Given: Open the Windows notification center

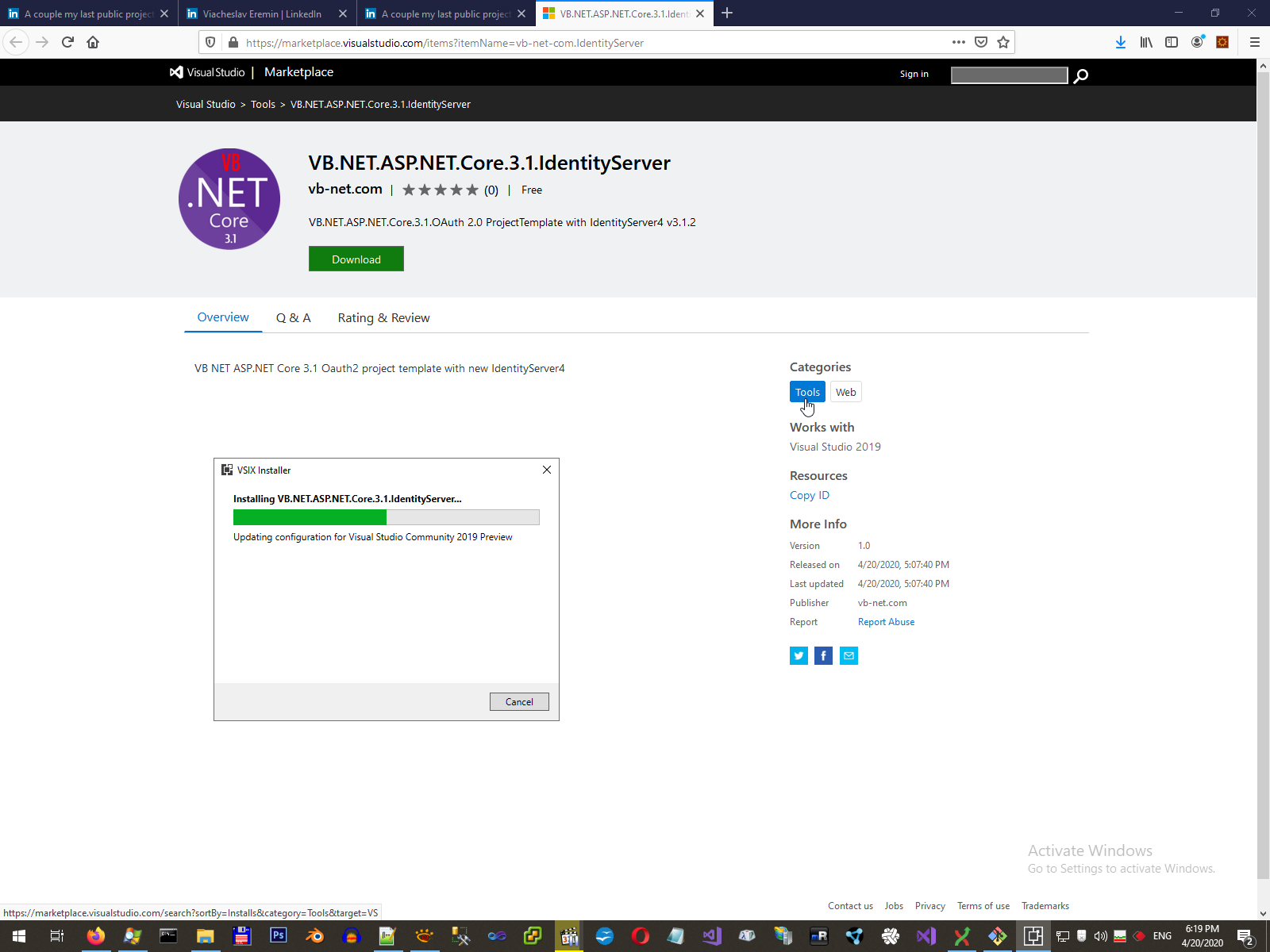Looking at the screenshot, I should 1245,936.
